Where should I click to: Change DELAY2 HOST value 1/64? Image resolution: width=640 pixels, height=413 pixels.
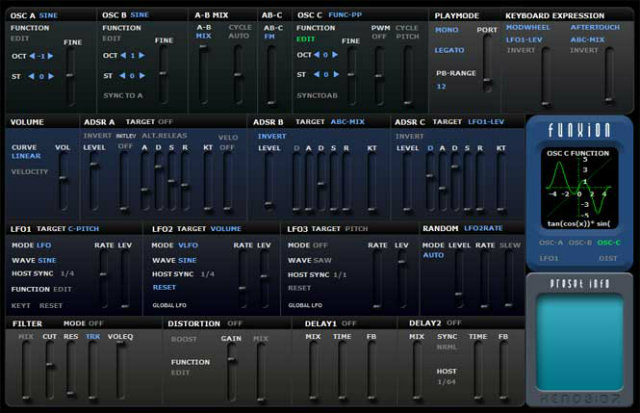pyautogui.click(x=446, y=382)
